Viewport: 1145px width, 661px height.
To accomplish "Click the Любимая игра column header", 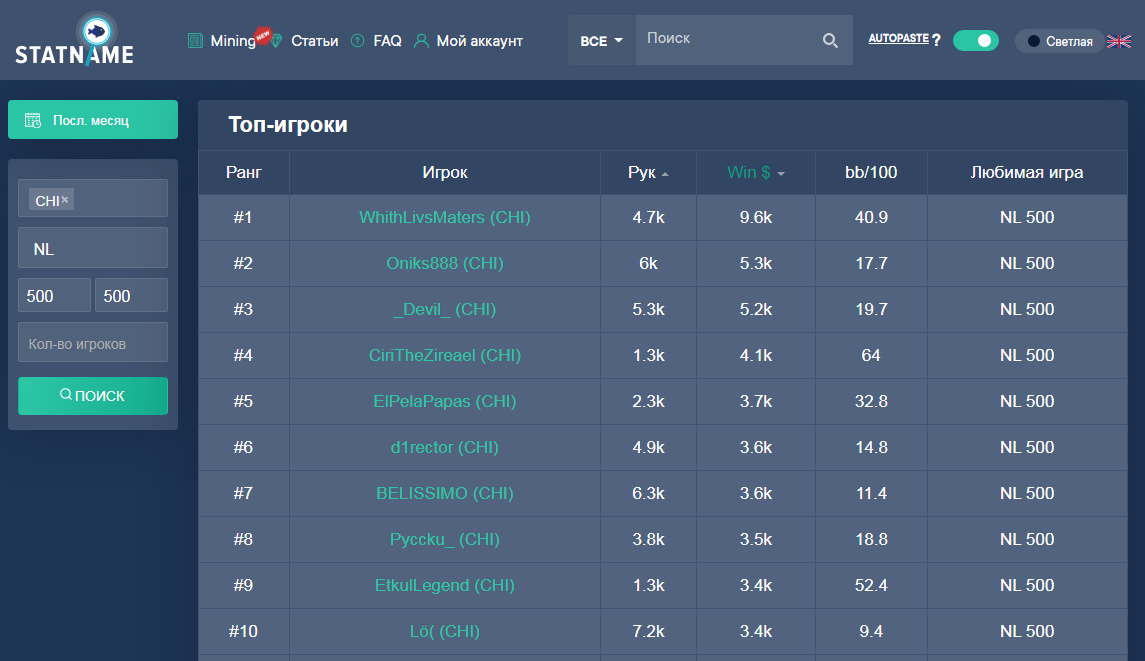I will [x=1027, y=172].
